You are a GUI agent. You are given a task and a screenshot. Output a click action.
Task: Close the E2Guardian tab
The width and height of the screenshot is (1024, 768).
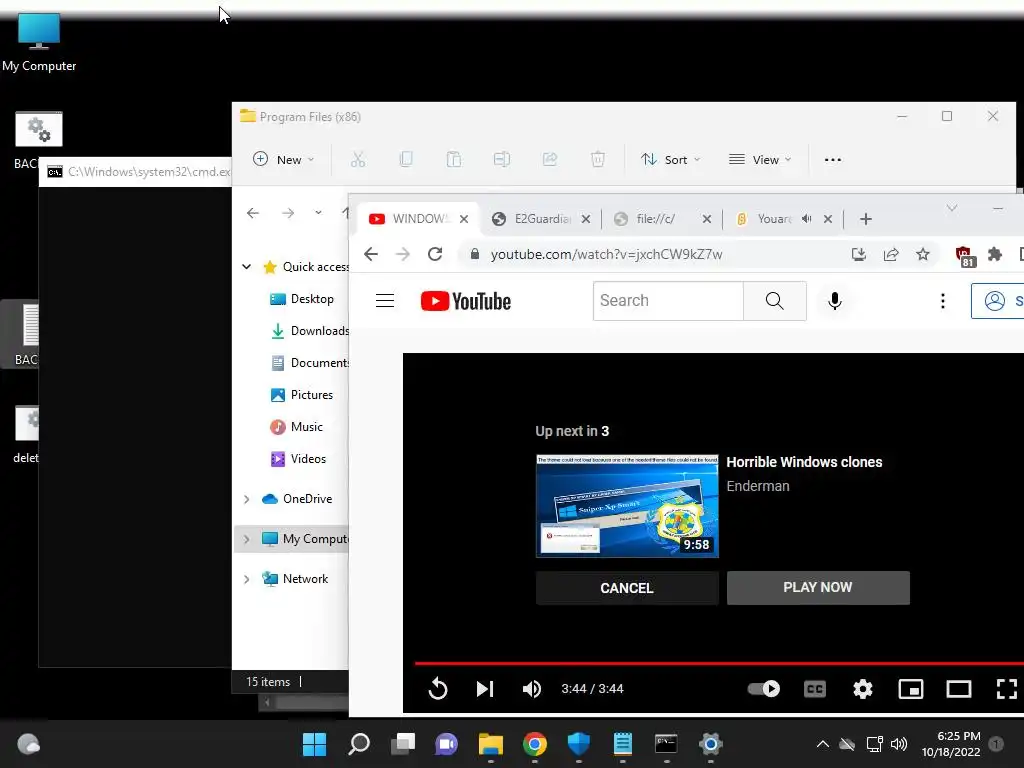pyautogui.click(x=586, y=219)
